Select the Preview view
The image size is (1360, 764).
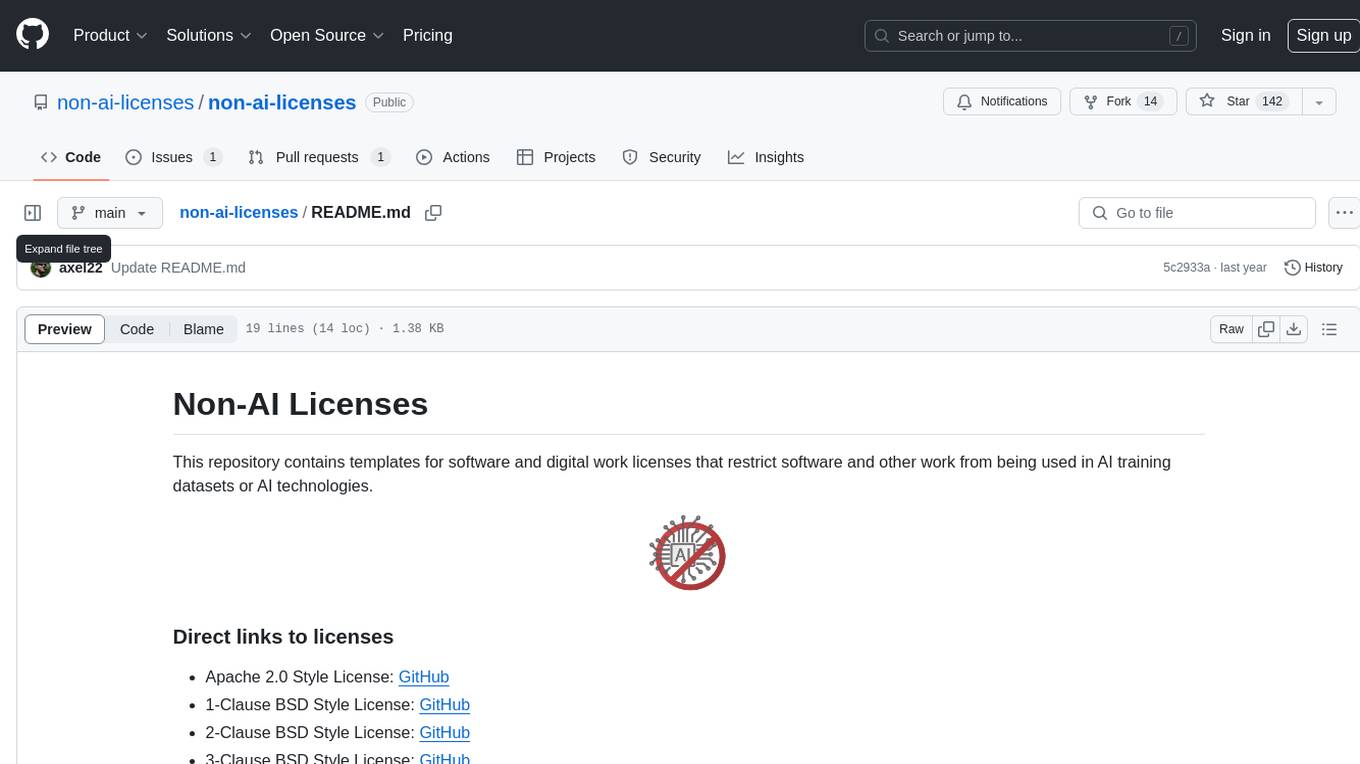[65, 329]
